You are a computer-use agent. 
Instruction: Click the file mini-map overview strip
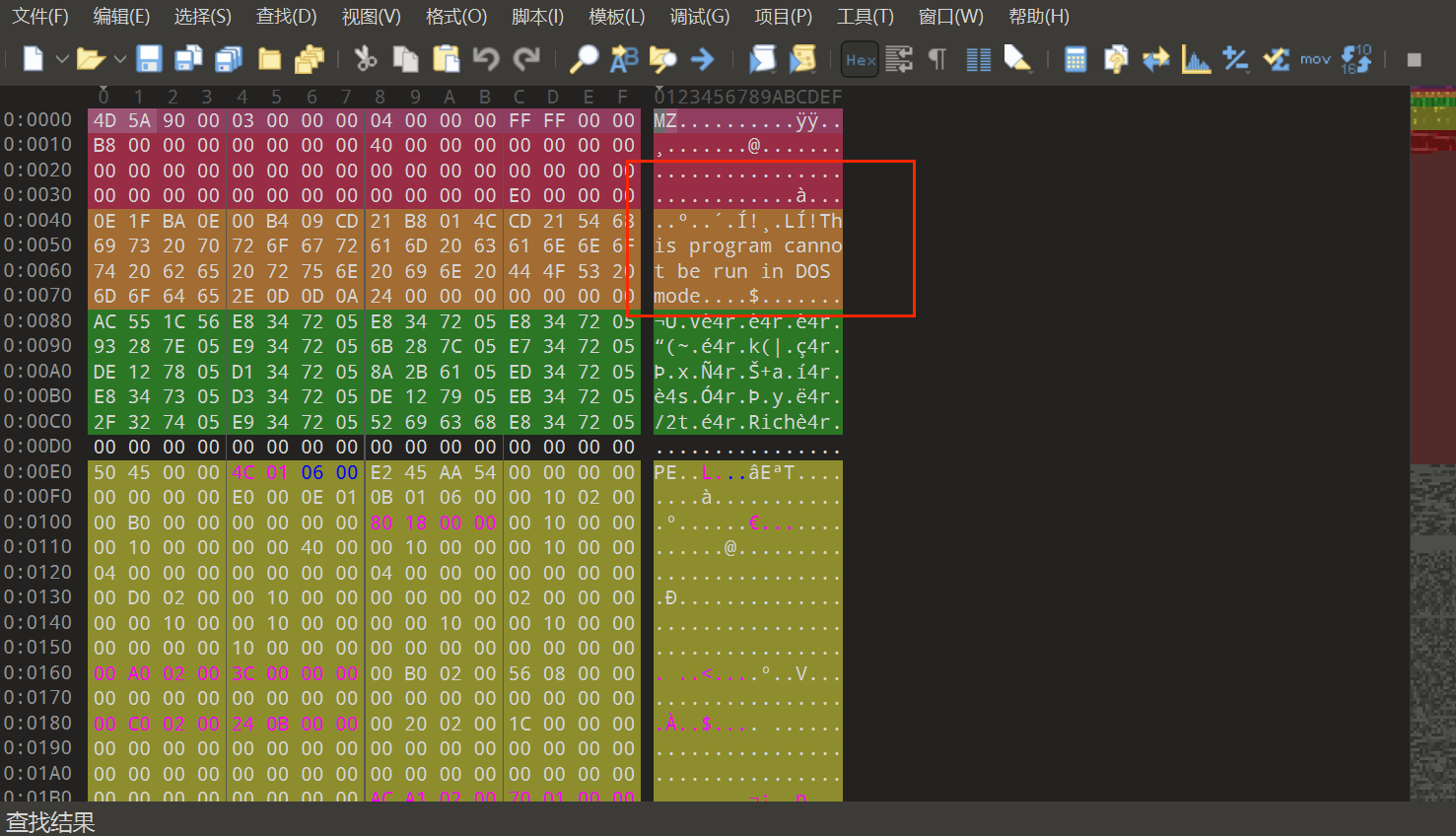click(x=1432, y=444)
